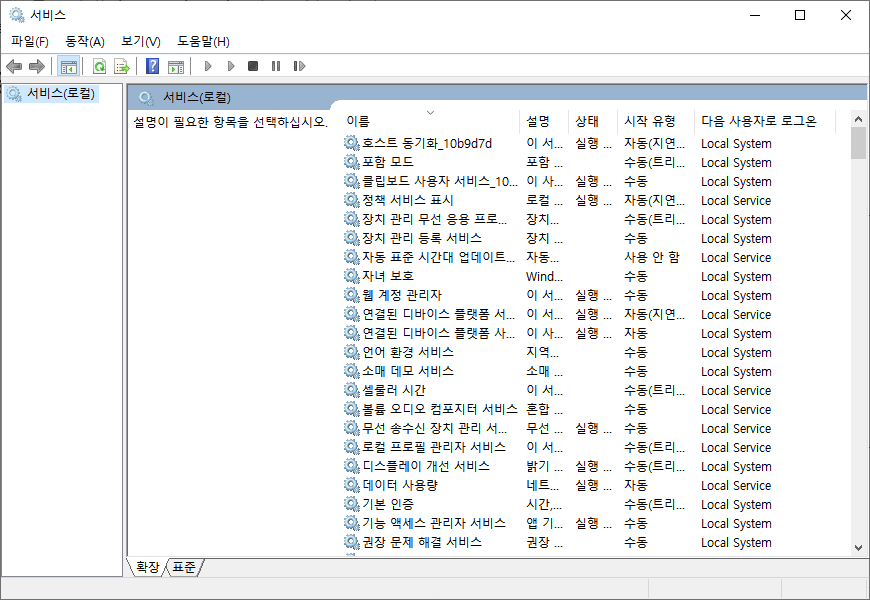Select 볼륨 오디오 컴포지터 서비스 row
Screen dimensions: 870x600
589,409
